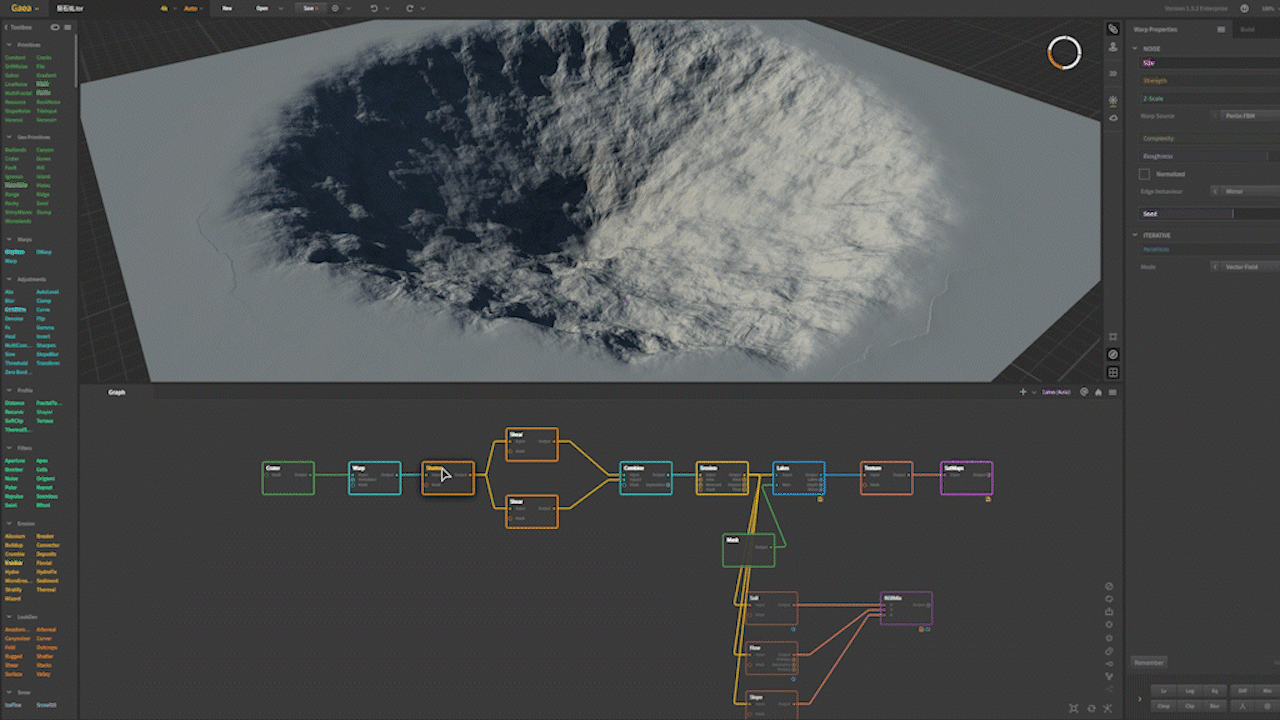1280x720 pixels.
Task: Change Warp Source from Perlin FBM
Action: [x=1246, y=116]
